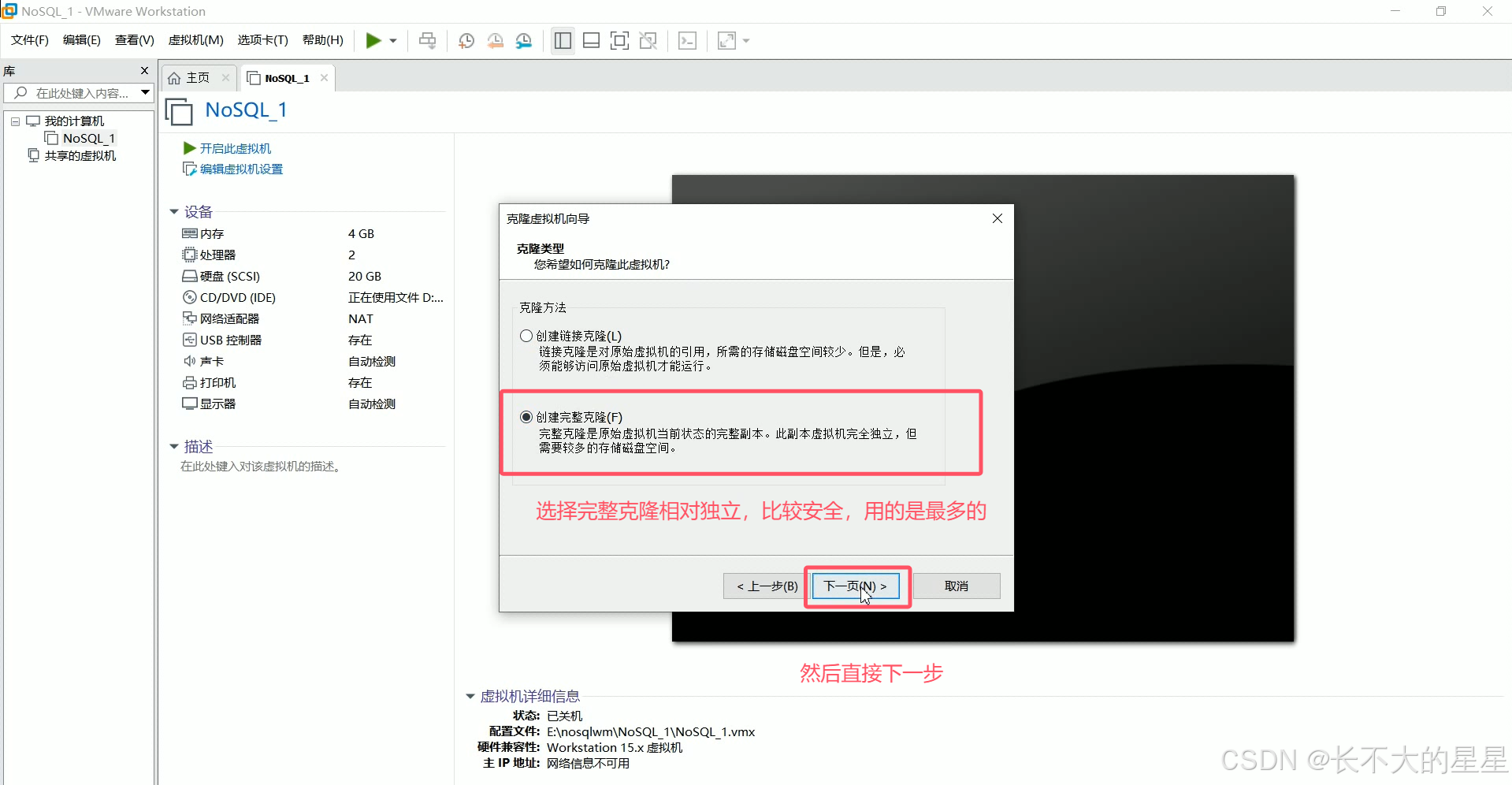Viewport: 1512px width, 785px height.
Task: Restore down the VMware Workstation window
Action: 1441,11
